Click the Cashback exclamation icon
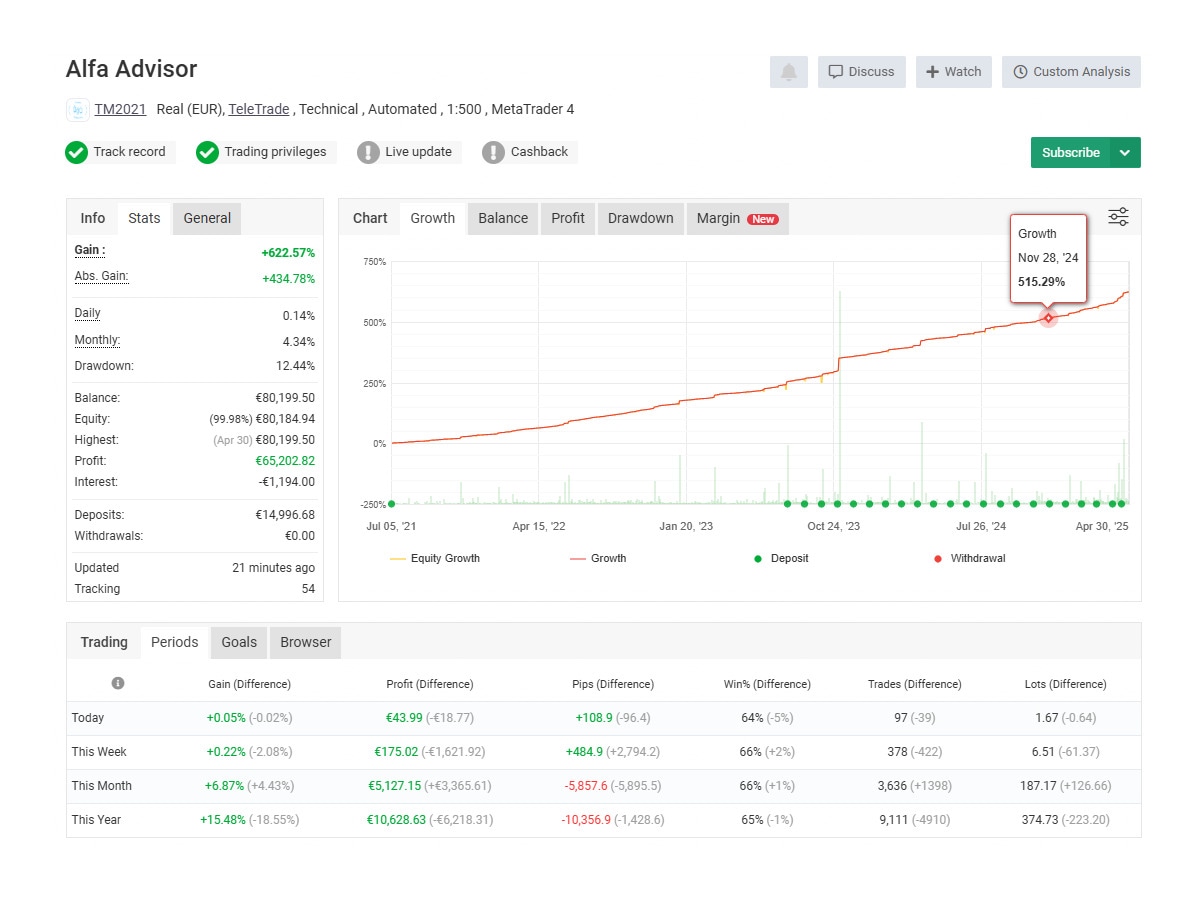 [493, 152]
